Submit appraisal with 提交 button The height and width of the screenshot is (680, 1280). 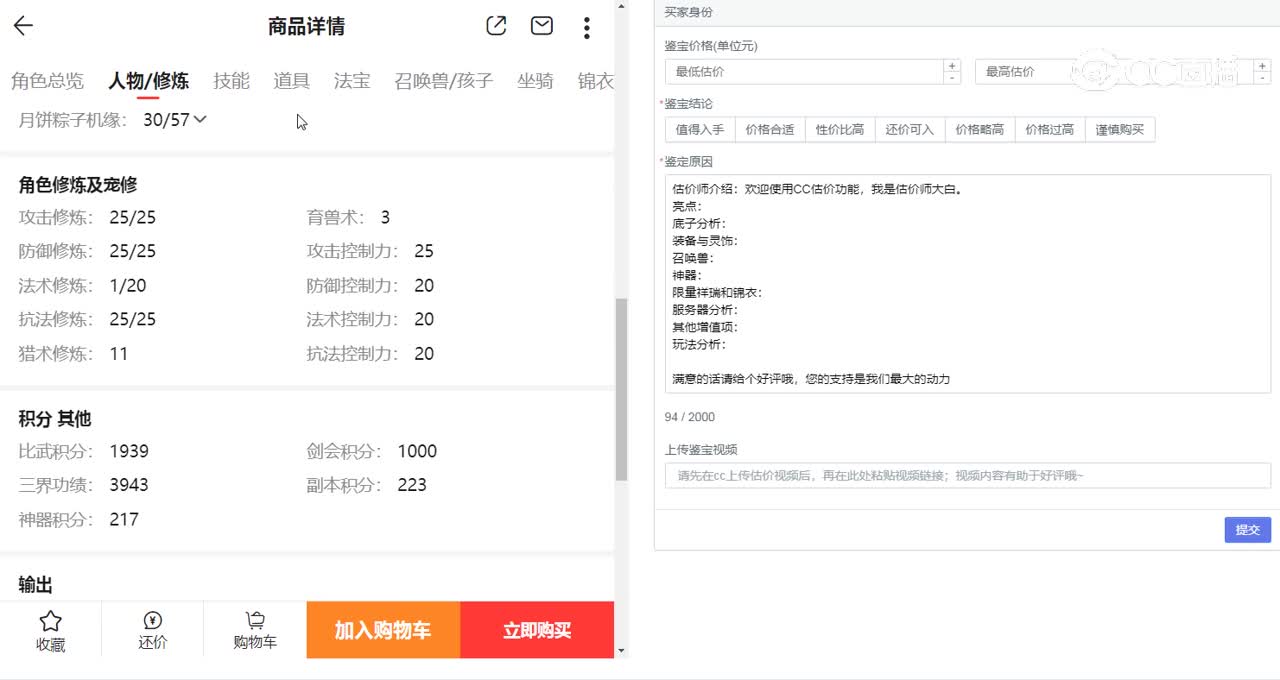1247,530
